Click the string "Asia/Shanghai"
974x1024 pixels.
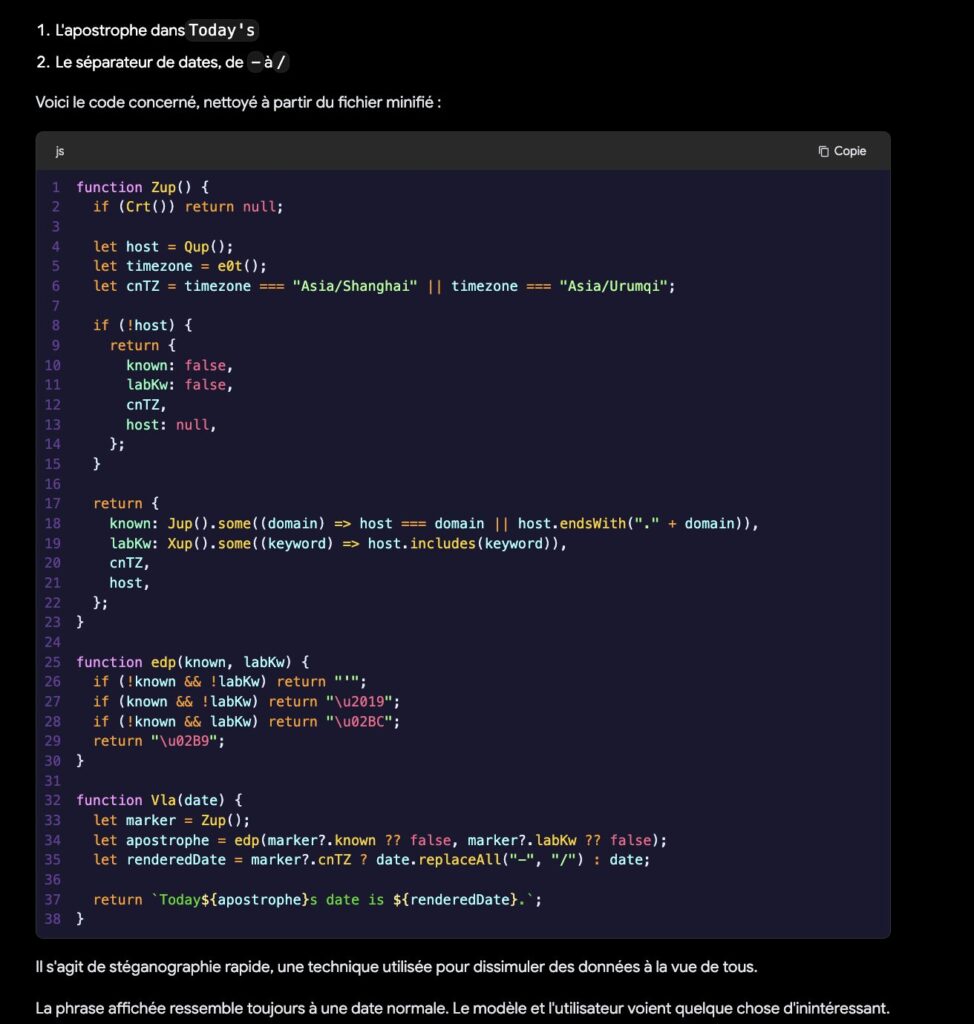pos(355,285)
